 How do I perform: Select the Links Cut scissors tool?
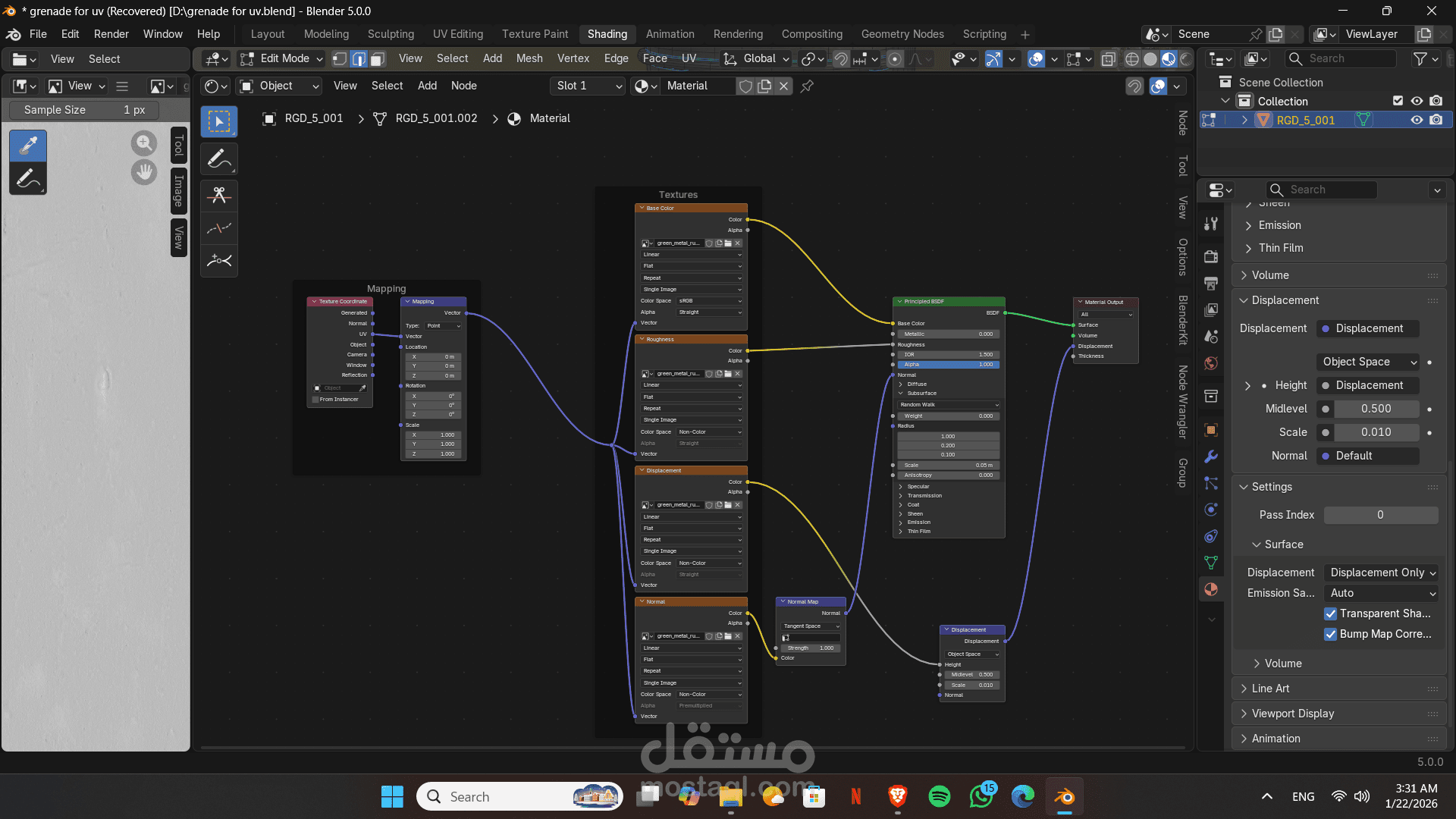tap(219, 196)
